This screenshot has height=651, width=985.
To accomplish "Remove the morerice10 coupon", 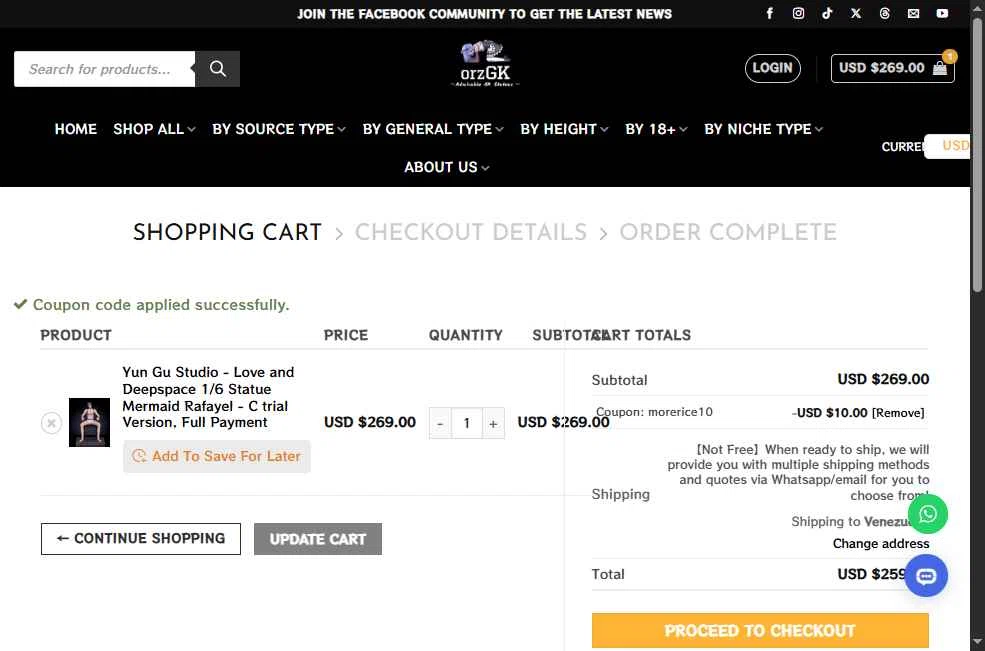I will click(x=898, y=413).
